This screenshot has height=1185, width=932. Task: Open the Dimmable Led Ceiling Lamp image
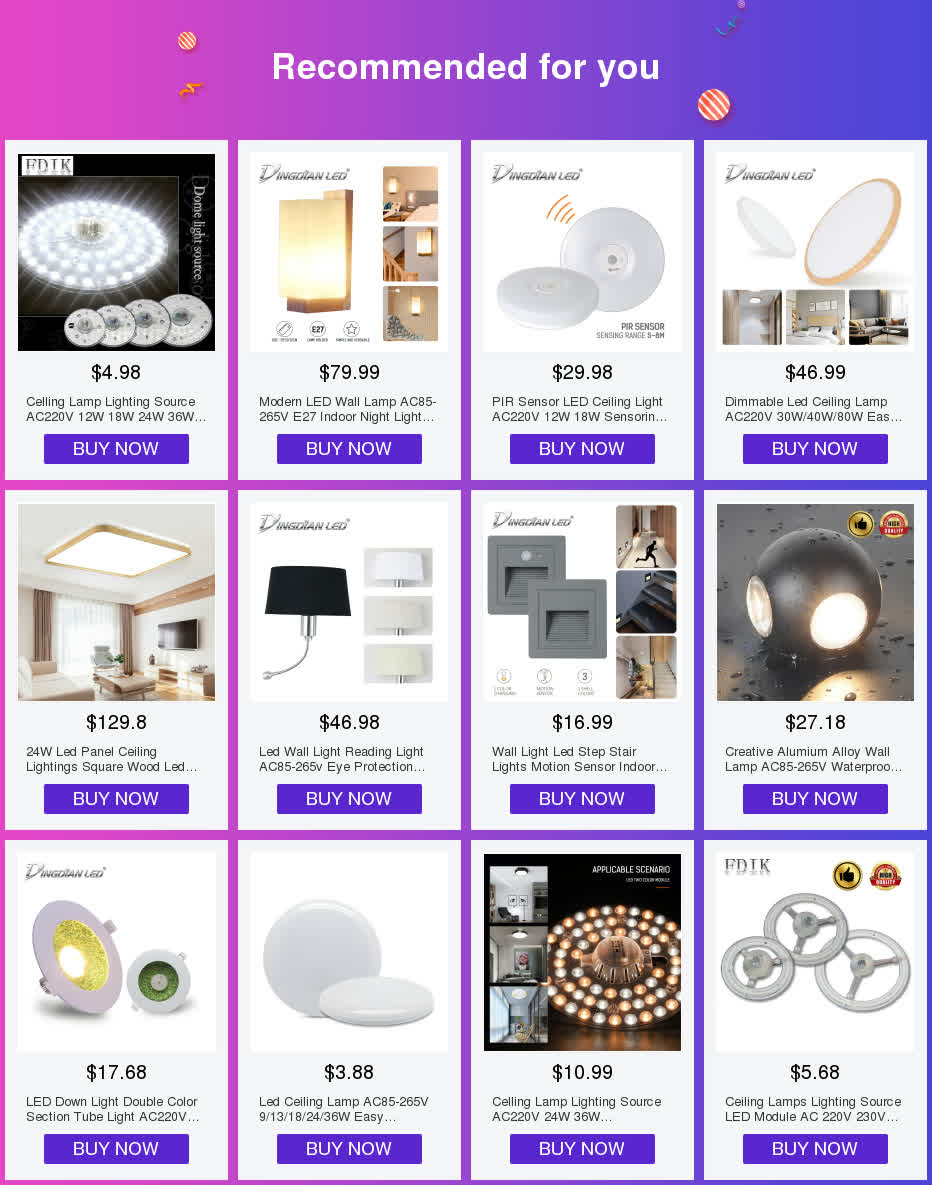815,252
